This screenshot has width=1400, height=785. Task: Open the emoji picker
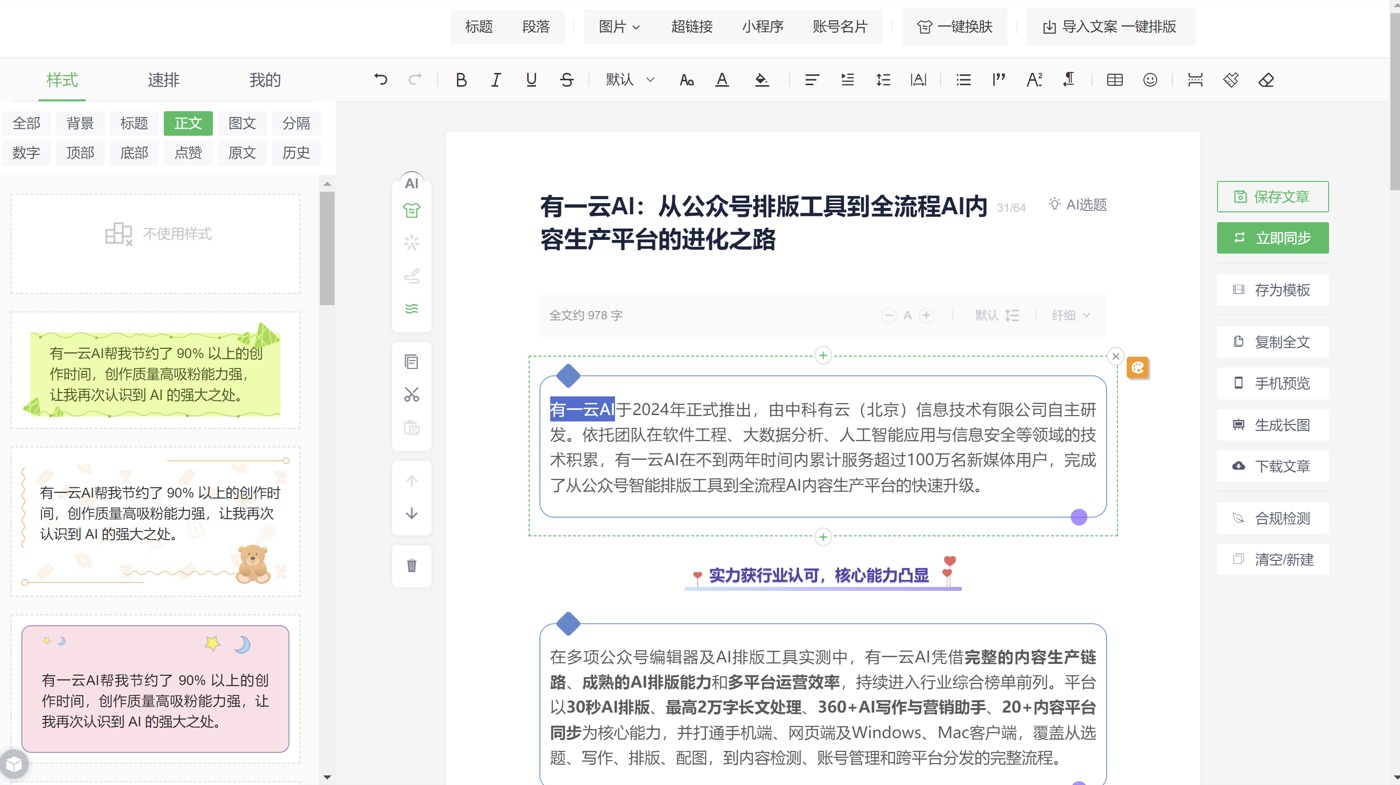(1150, 80)
